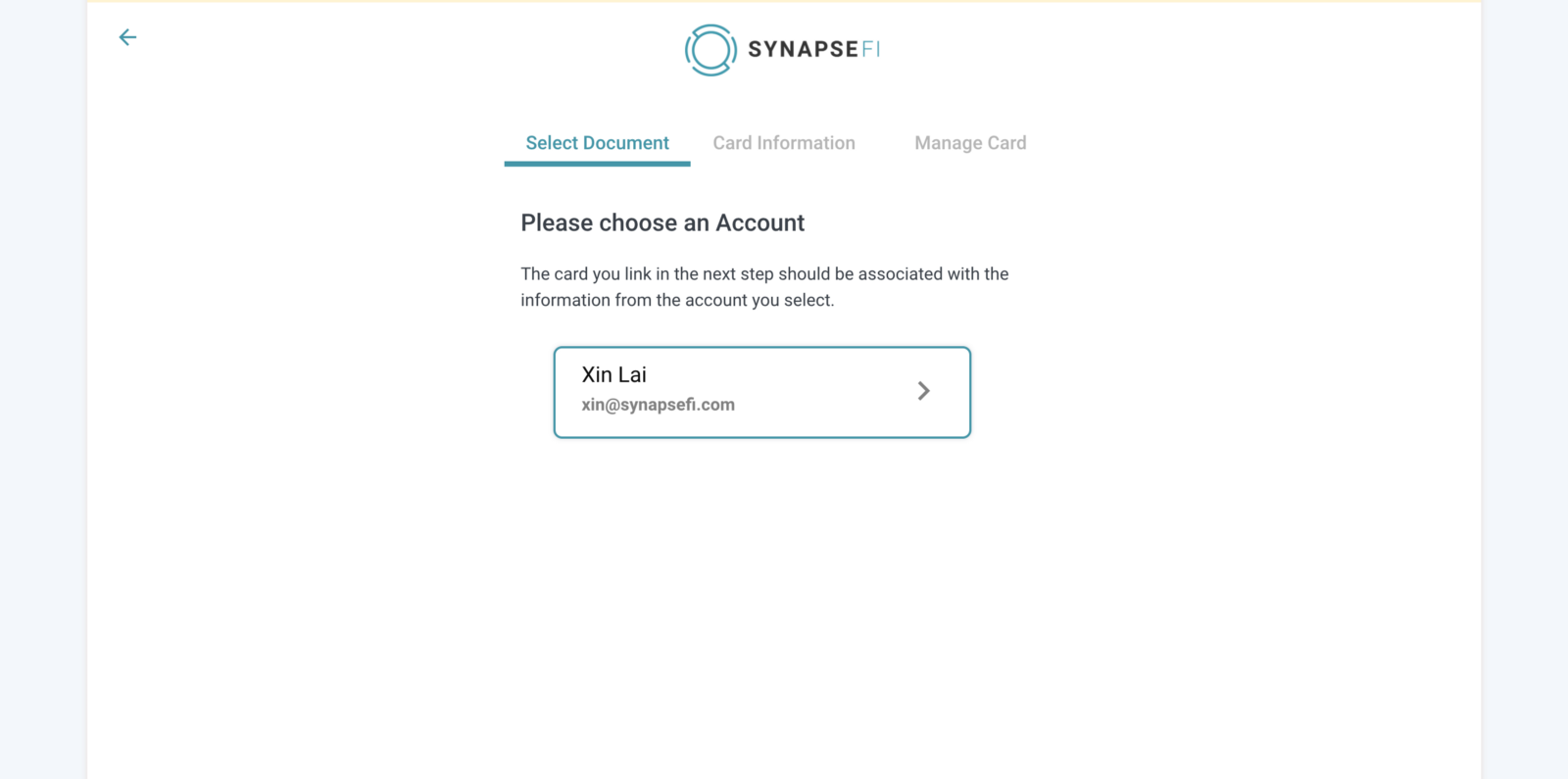Select the Xin Lai account card

tap(762, 392)
